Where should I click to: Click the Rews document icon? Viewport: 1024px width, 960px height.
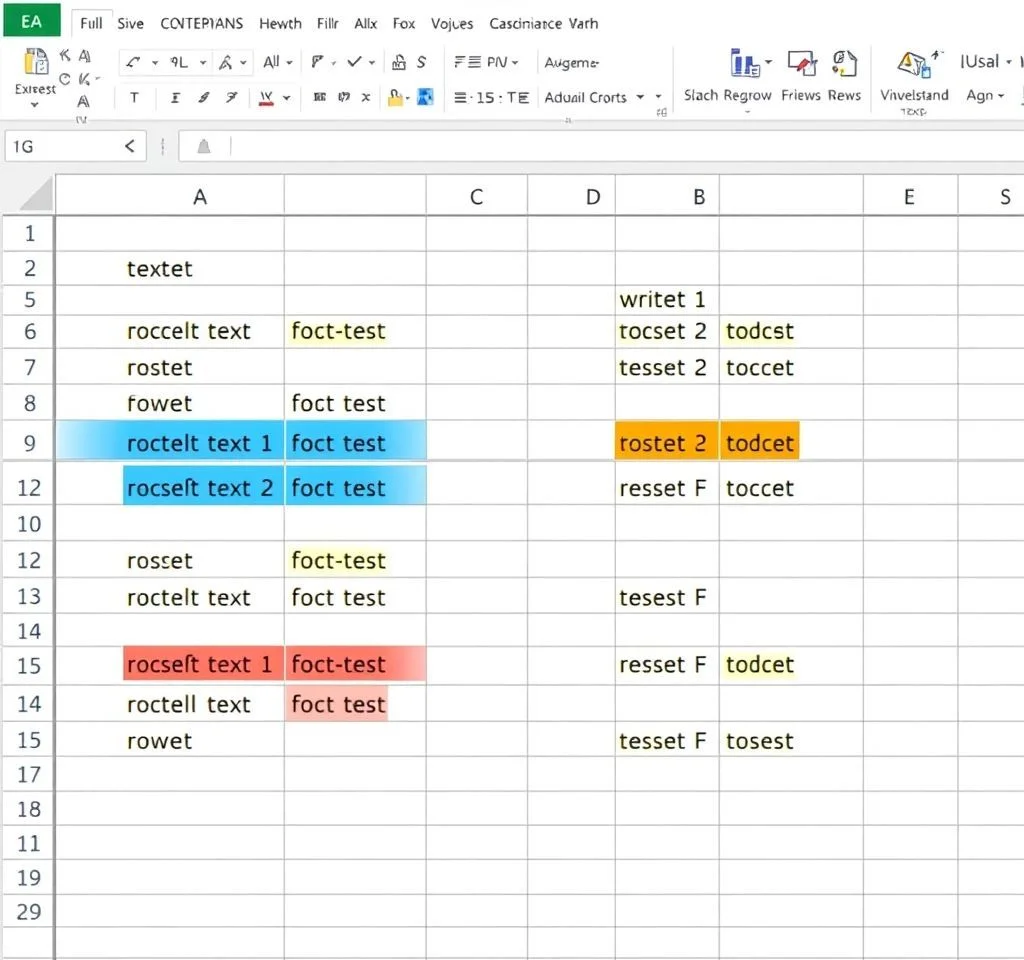[x=845, y=64]
